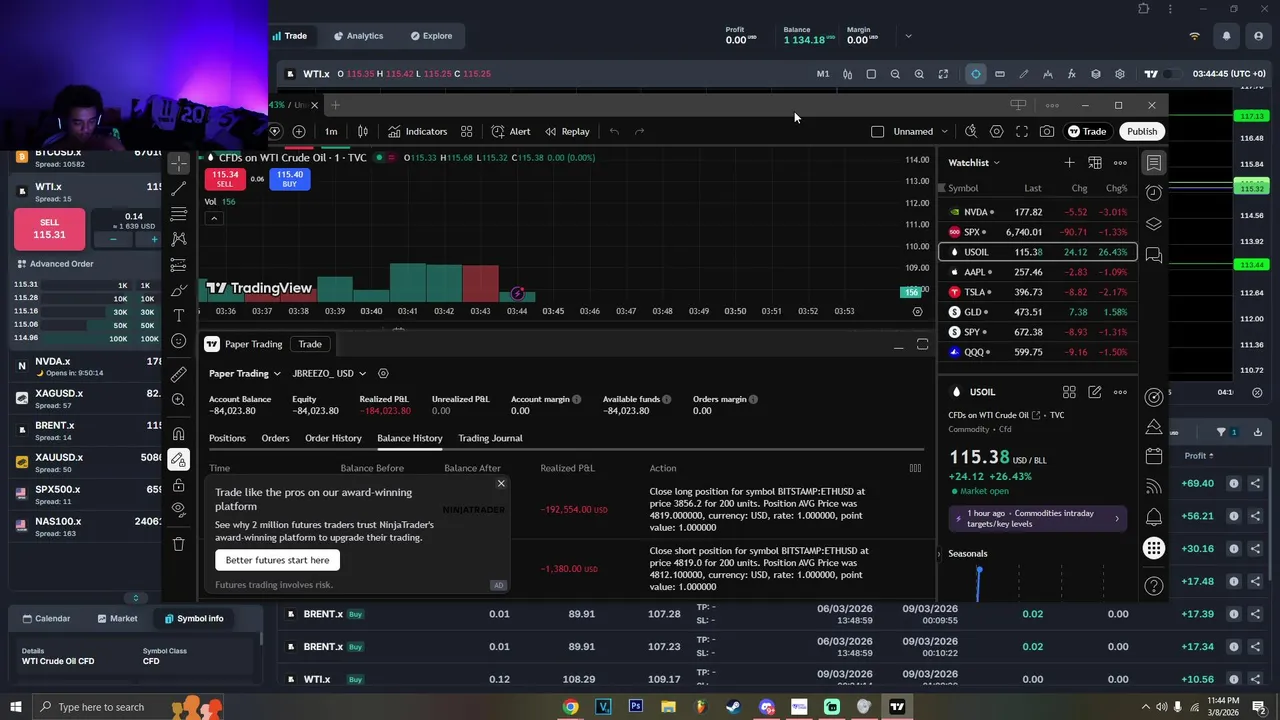1280x720 pixels.
Task: Expand the Watchlist dropdown title
Action: [973, 162]
